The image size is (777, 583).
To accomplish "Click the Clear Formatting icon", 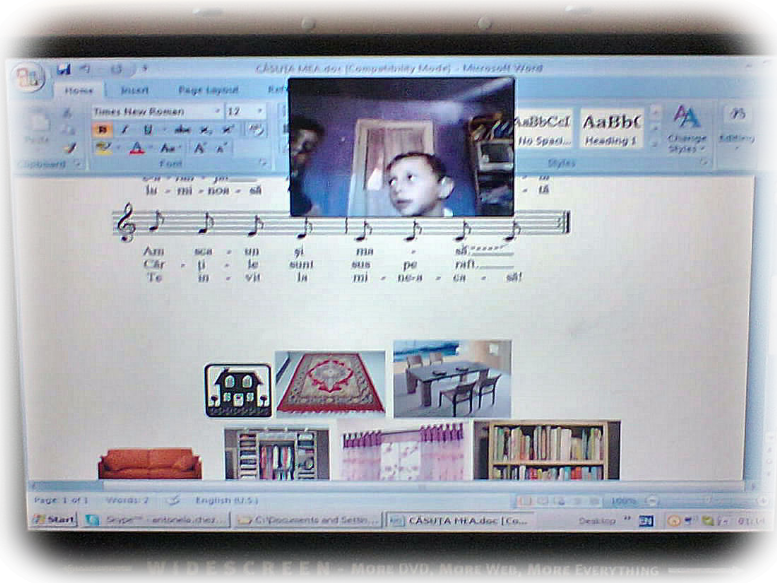I will coord(256,129).
